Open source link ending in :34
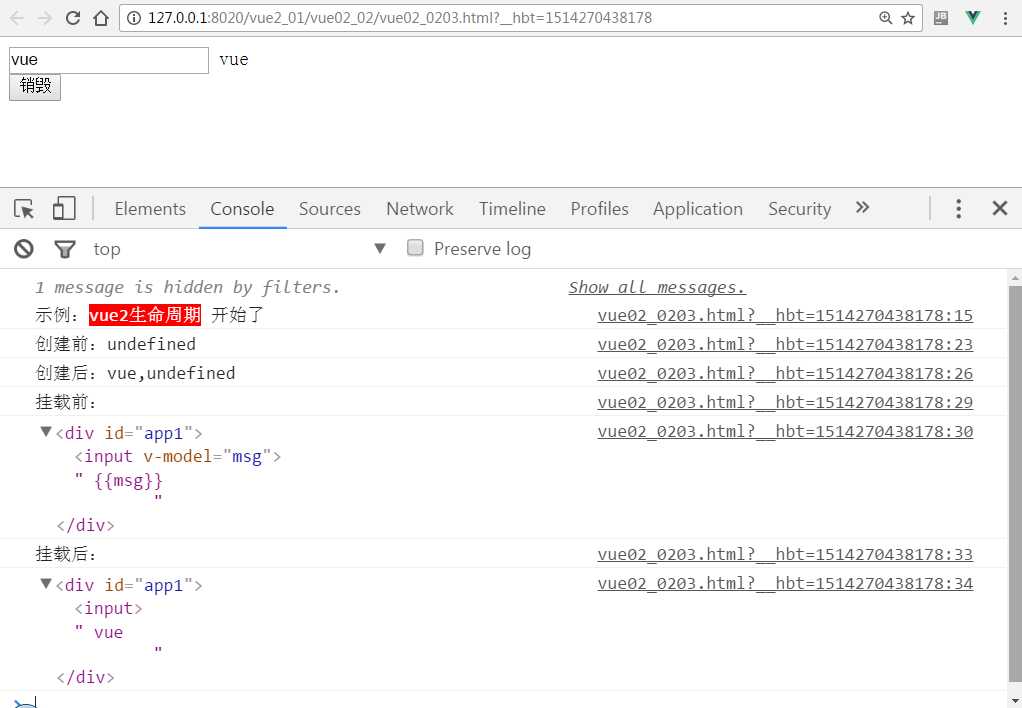1022x708 pixels. click(785, 583)
